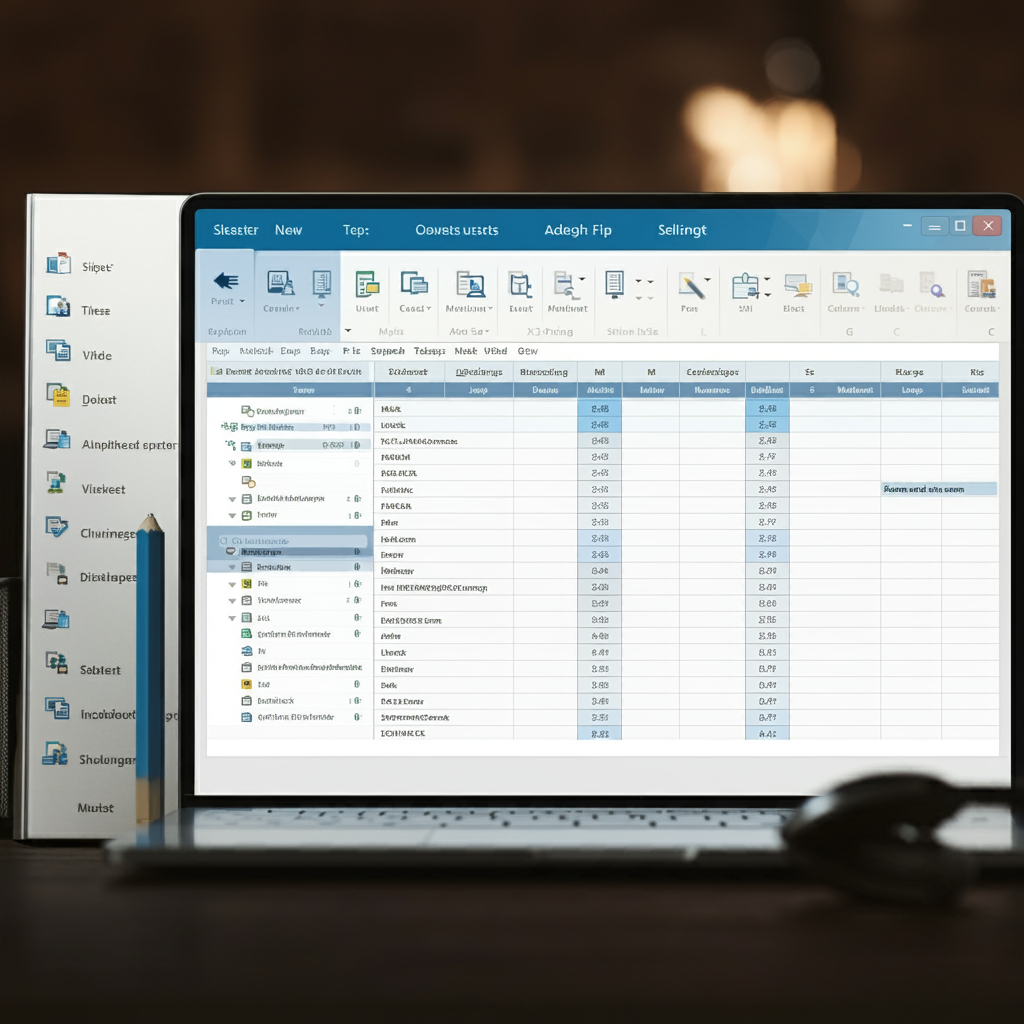Click the Coborre magnifier document icon
The height and width of the screenshot is (1024, 1024).
(845, 285)
